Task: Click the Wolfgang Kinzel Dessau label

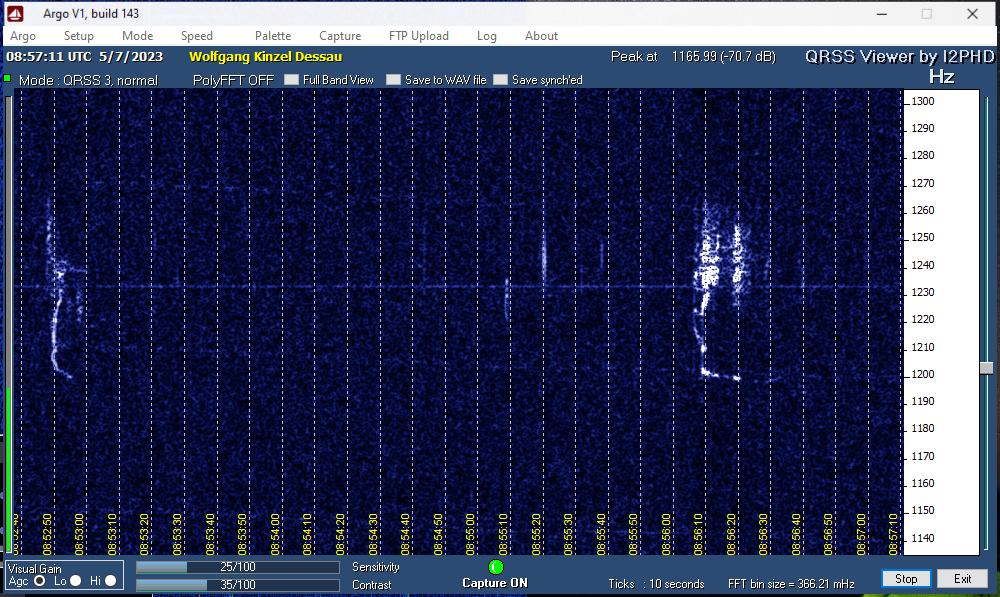Action: [265, 57]
